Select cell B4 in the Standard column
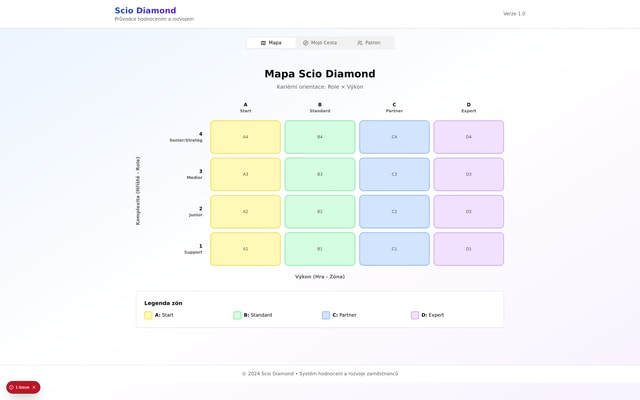 [320, 137]
